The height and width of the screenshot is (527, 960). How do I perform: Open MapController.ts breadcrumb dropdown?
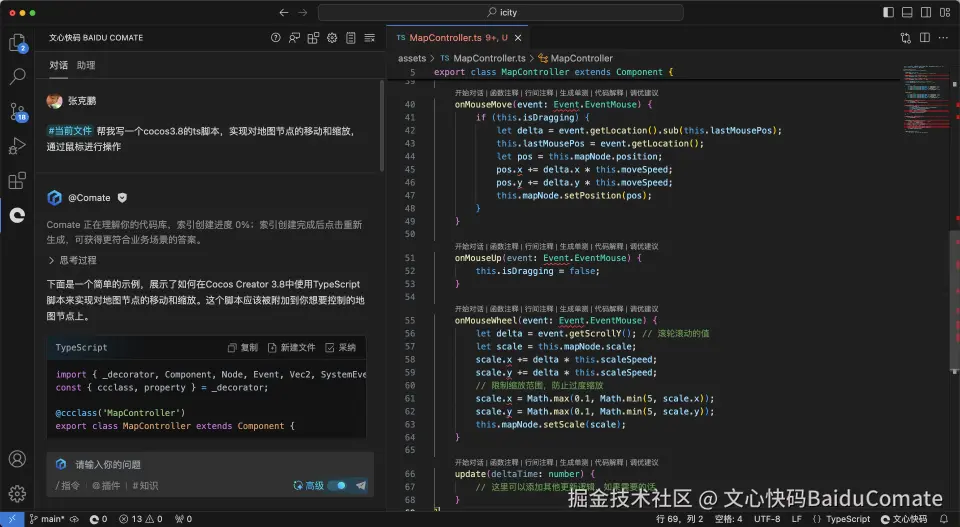(x=483, y=58)
